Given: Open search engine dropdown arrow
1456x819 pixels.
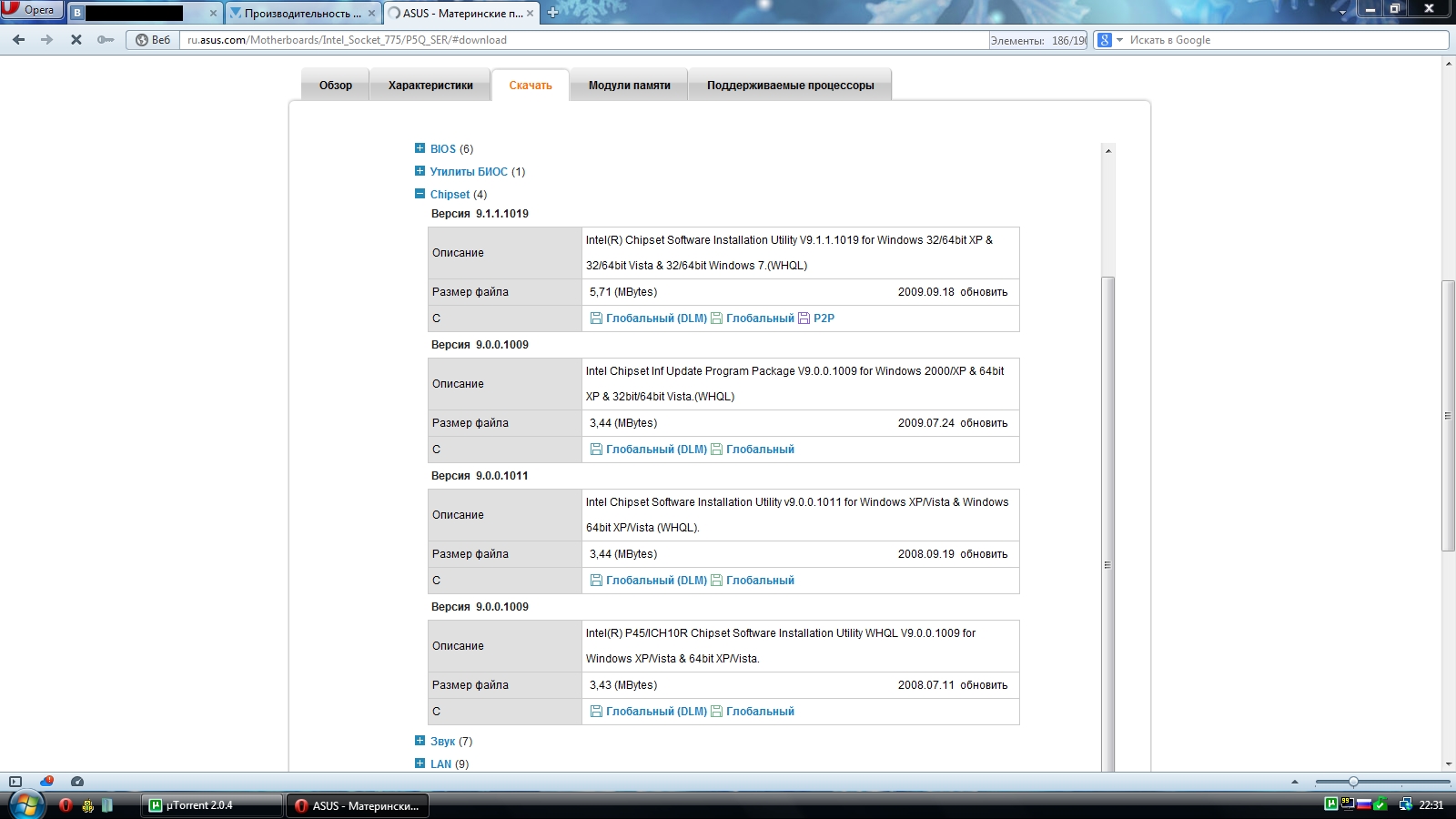Looking at the screenshot, I should [x=1120, y=40].
